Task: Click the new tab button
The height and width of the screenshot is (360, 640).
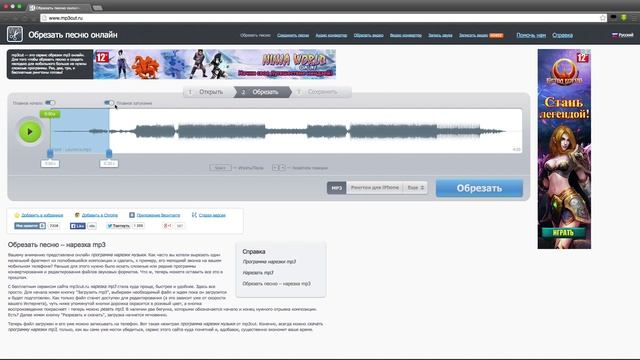Action: tap(98, 8)
